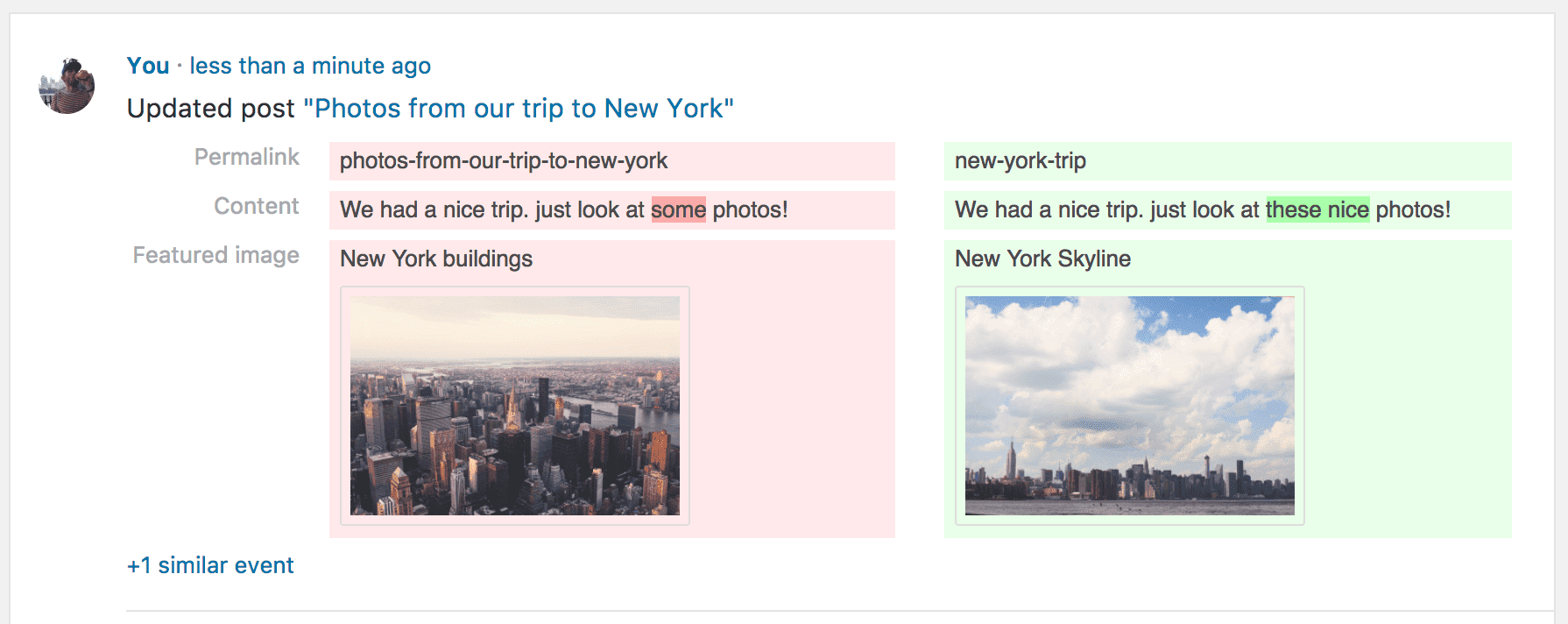The width and height of the screenshot is (1568, 624).
Task: Select the new content text in green
Action: [1104, 209]
